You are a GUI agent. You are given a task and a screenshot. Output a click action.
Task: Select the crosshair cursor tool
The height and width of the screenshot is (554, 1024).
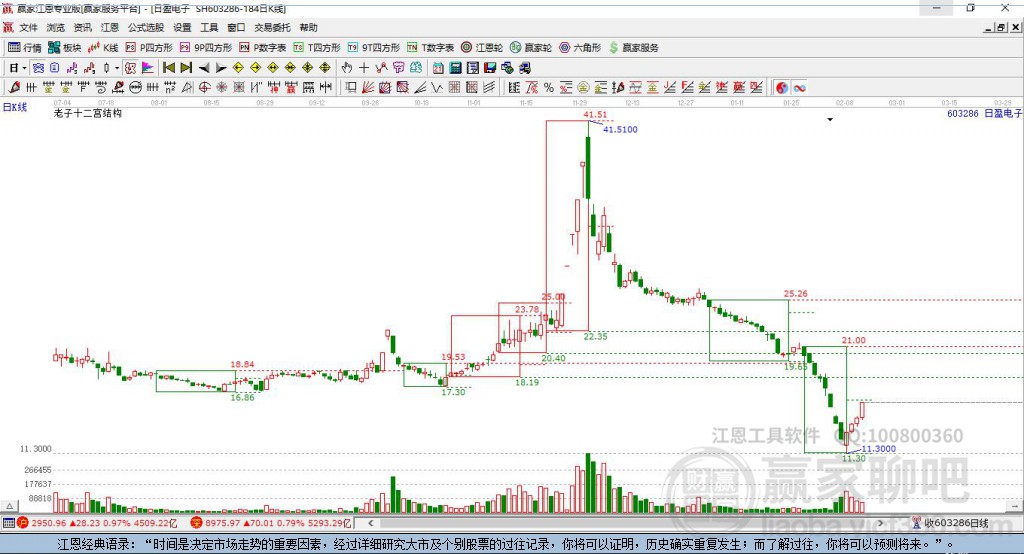pyautogui.click(x=364, y=68)
